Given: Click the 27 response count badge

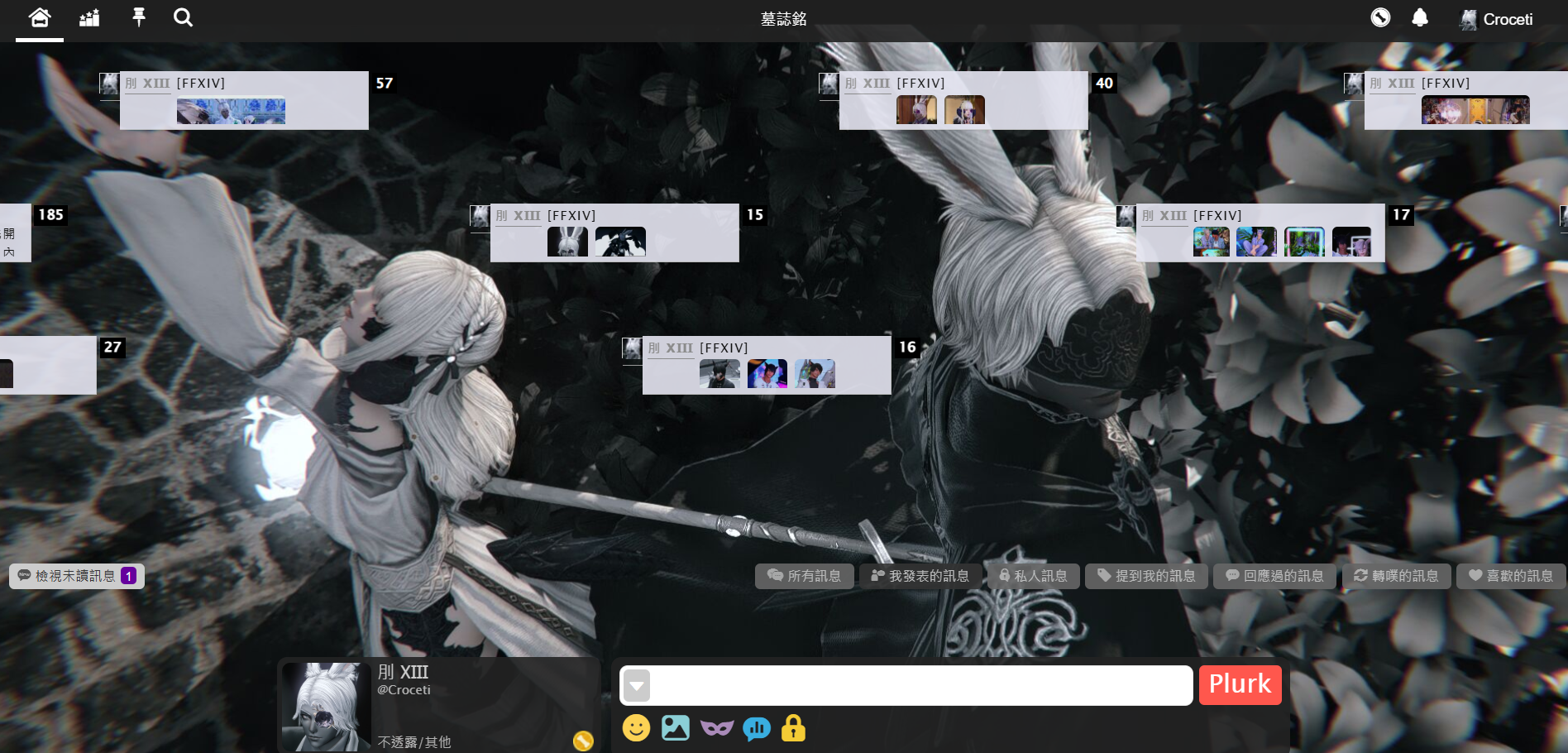Looking at the screenshot, I should pos(112,348).
